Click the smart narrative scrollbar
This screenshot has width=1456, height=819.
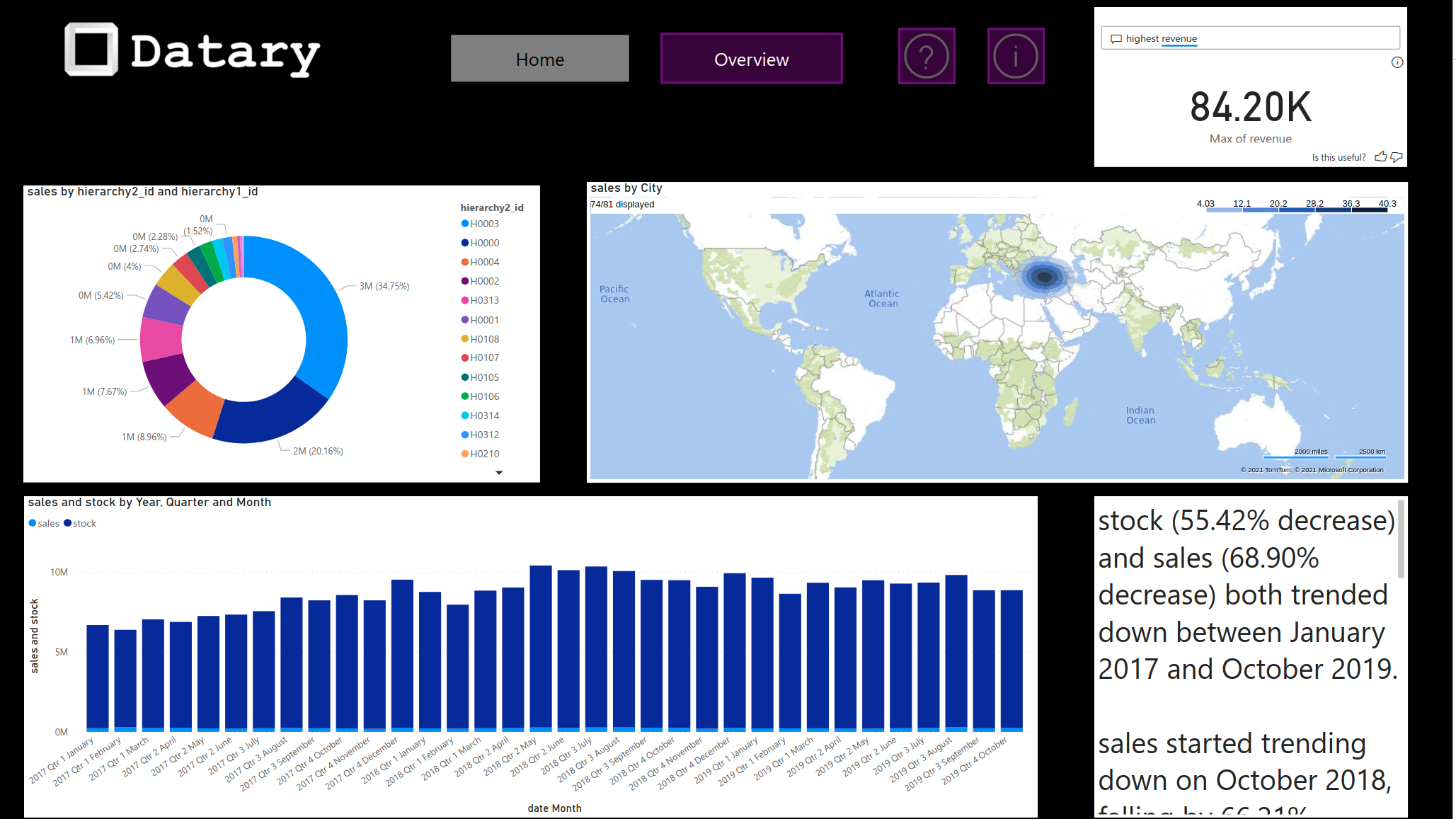pyautogui.click(x=1400, y=538)
